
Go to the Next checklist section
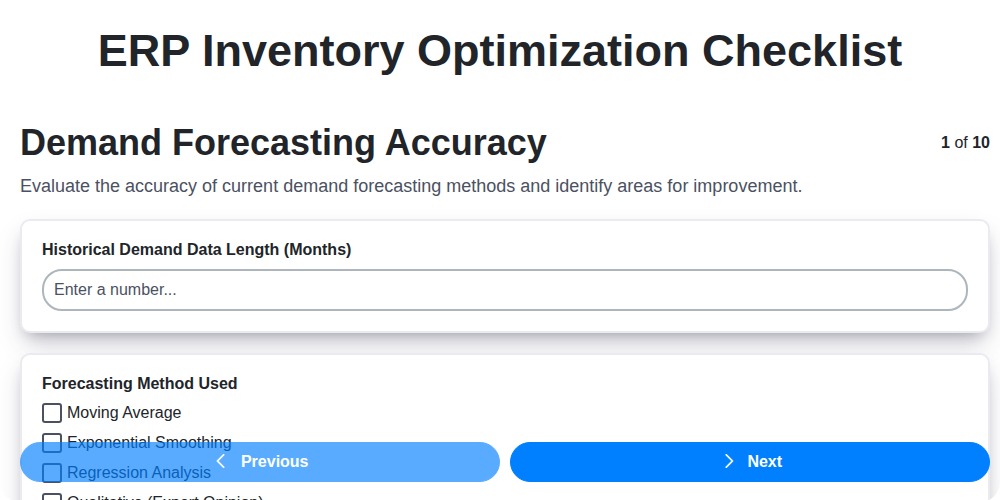[750, 461]
